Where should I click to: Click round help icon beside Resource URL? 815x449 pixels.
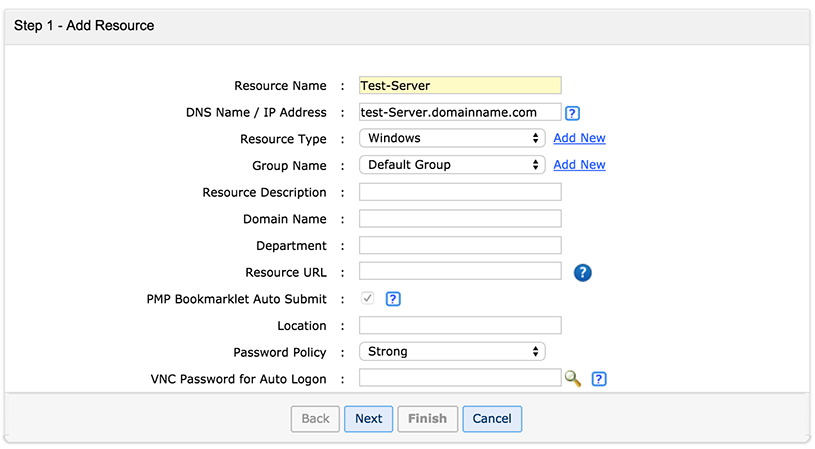583,272
